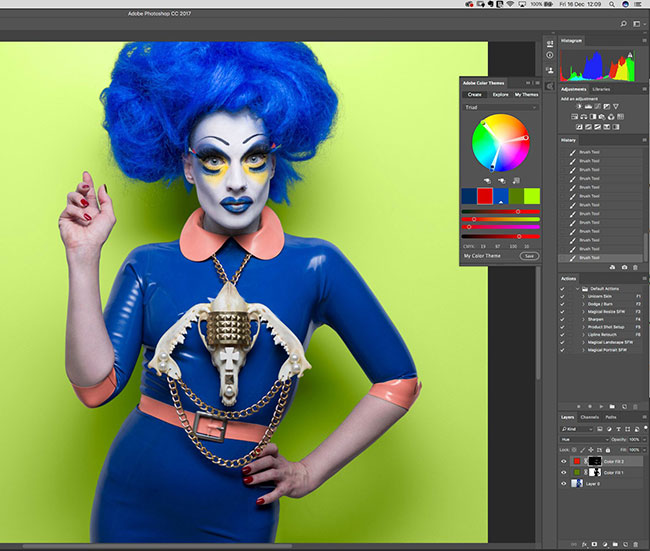650x551 pixels.
Task: Create new snapshot in History panel
Action: [x=624, y=268]
